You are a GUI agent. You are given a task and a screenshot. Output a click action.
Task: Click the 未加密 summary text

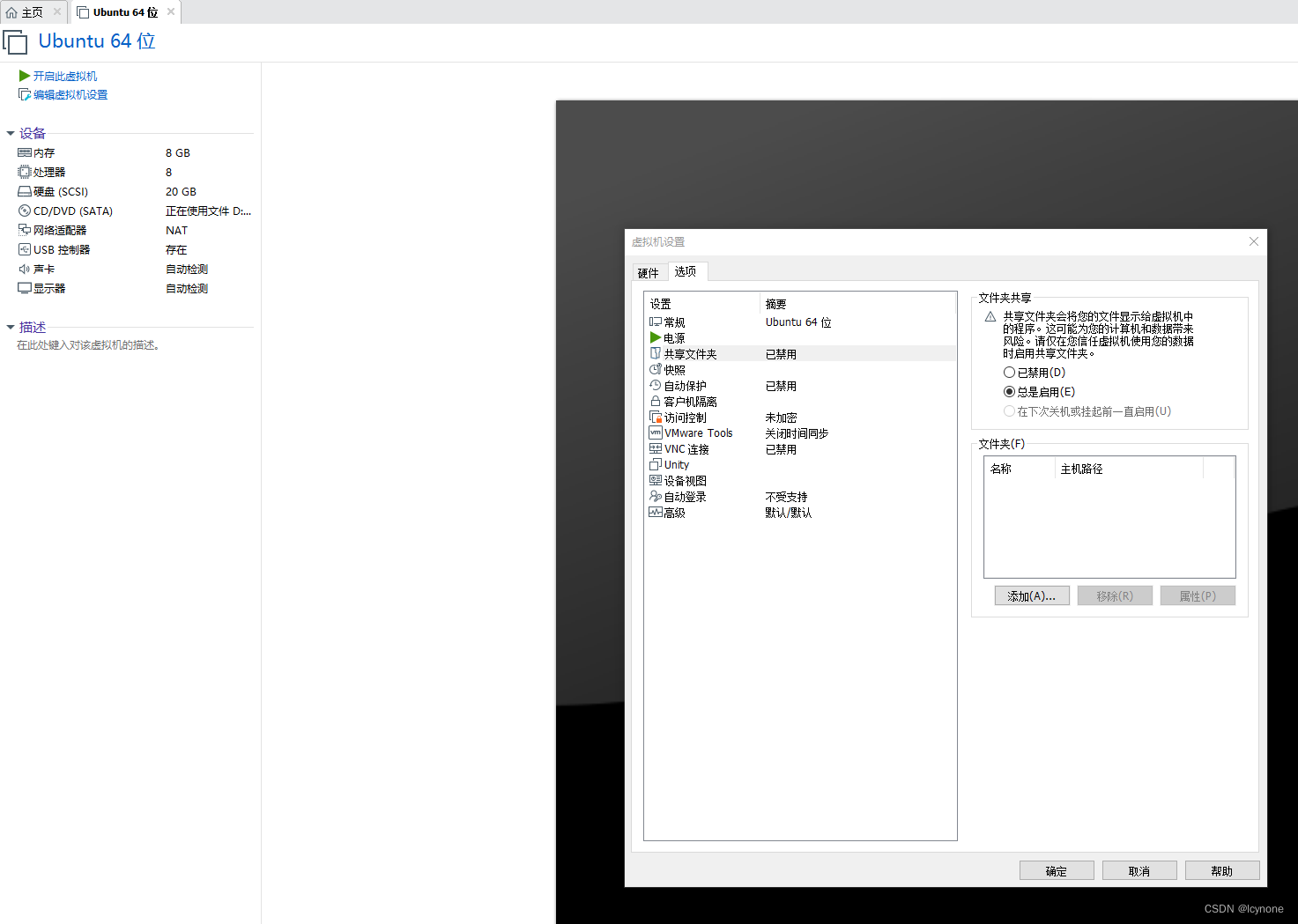coord(781,418)
